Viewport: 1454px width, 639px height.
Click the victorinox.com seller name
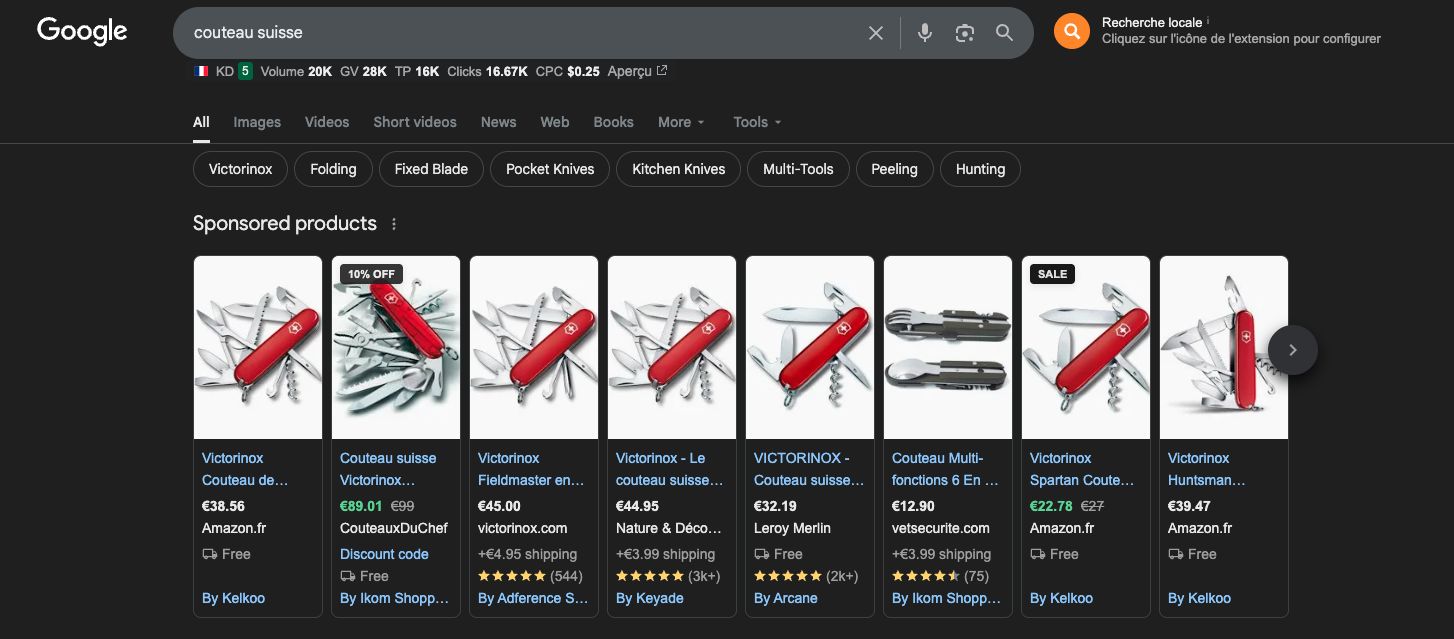(x=522, y=528)
